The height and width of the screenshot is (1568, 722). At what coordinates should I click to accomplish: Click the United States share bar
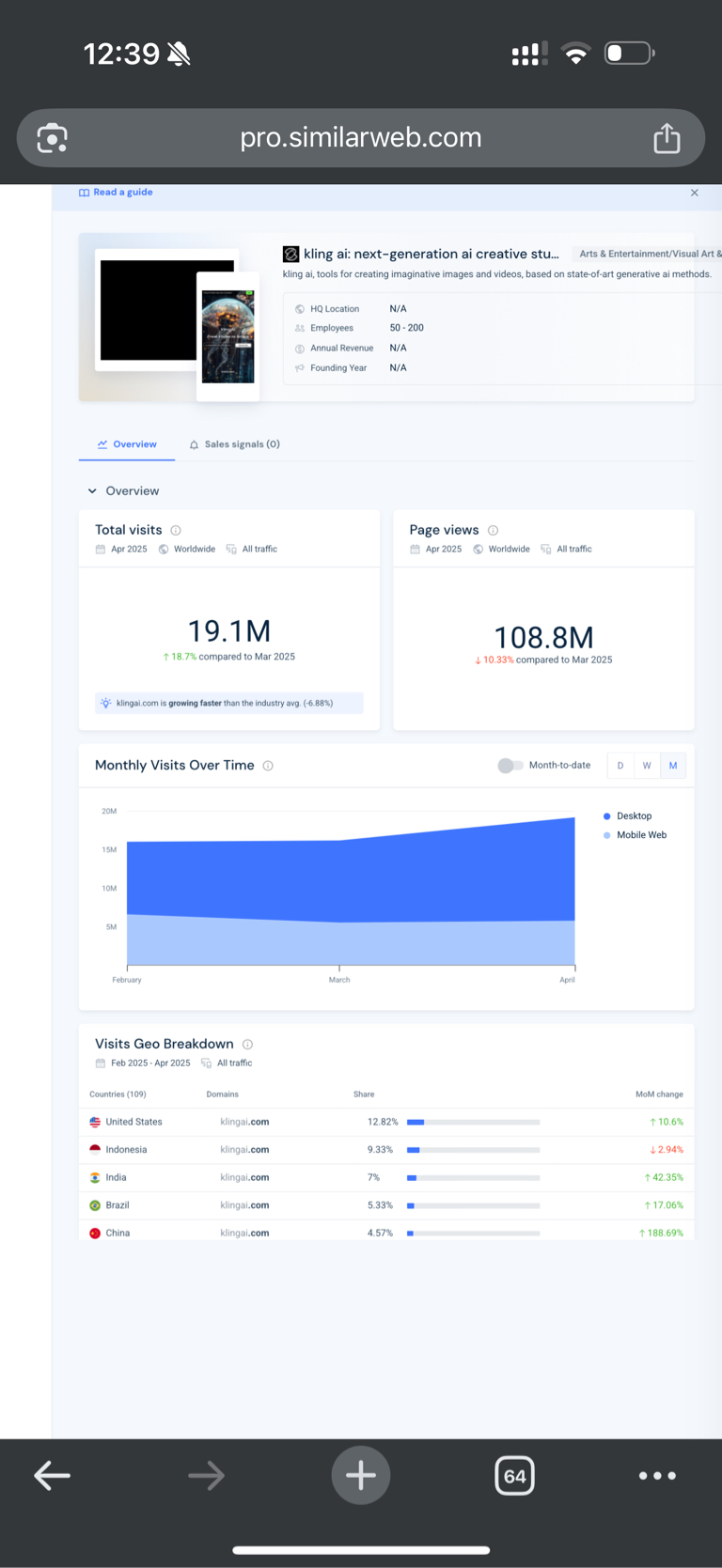coord(474,1122)
